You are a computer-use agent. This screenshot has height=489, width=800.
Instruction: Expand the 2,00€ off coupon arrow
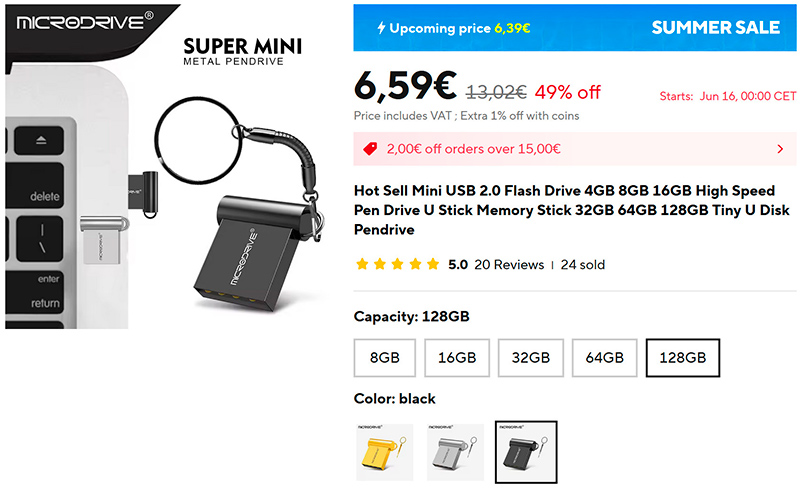tap(780, 149)
